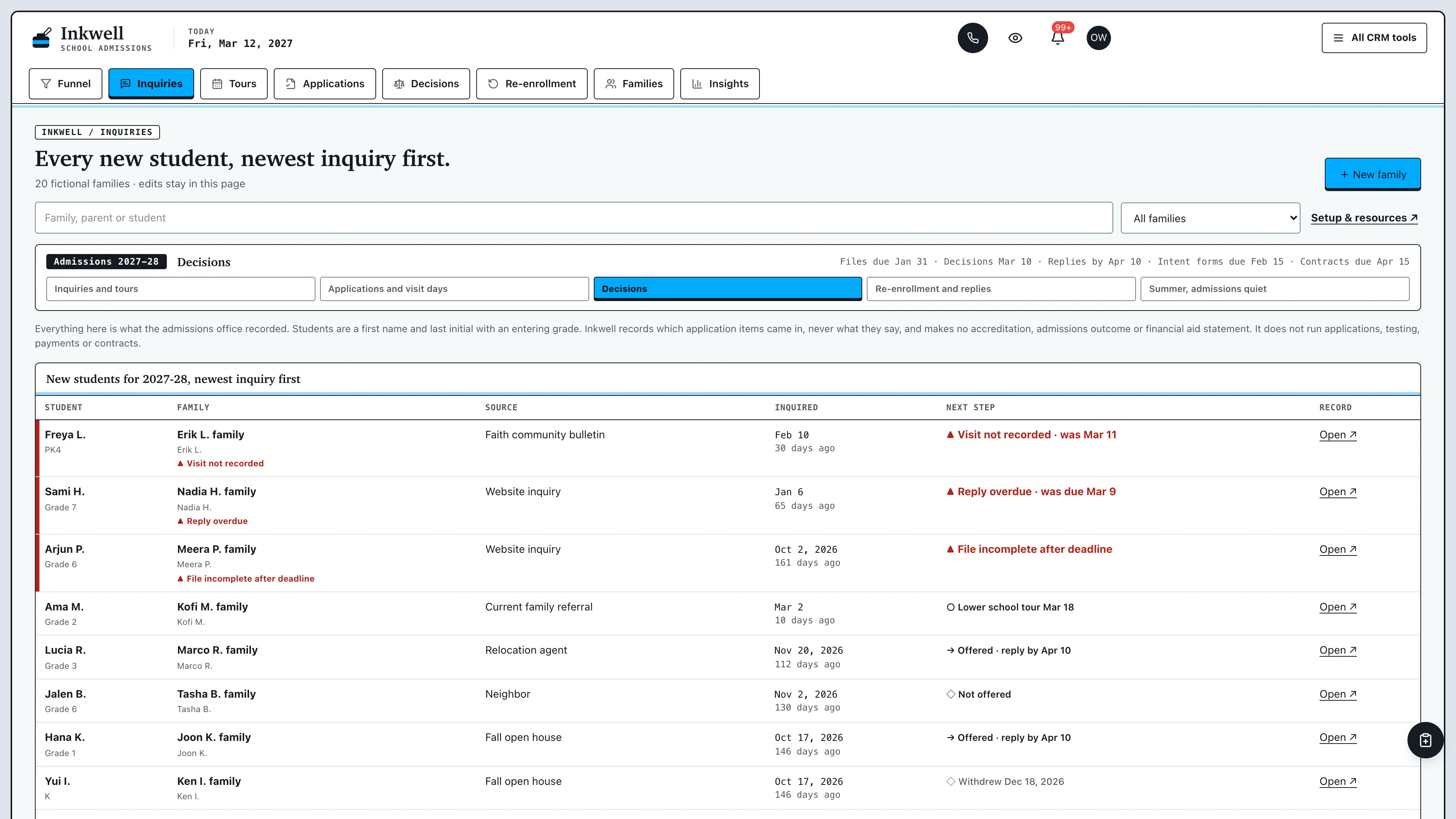Focus the Family, parent or student search field

coord(574,218)
